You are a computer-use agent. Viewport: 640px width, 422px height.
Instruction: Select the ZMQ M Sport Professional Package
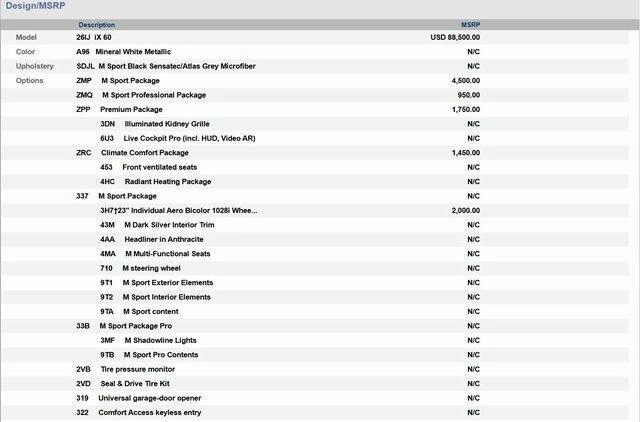pyautogui.click(x=141, y=95)
